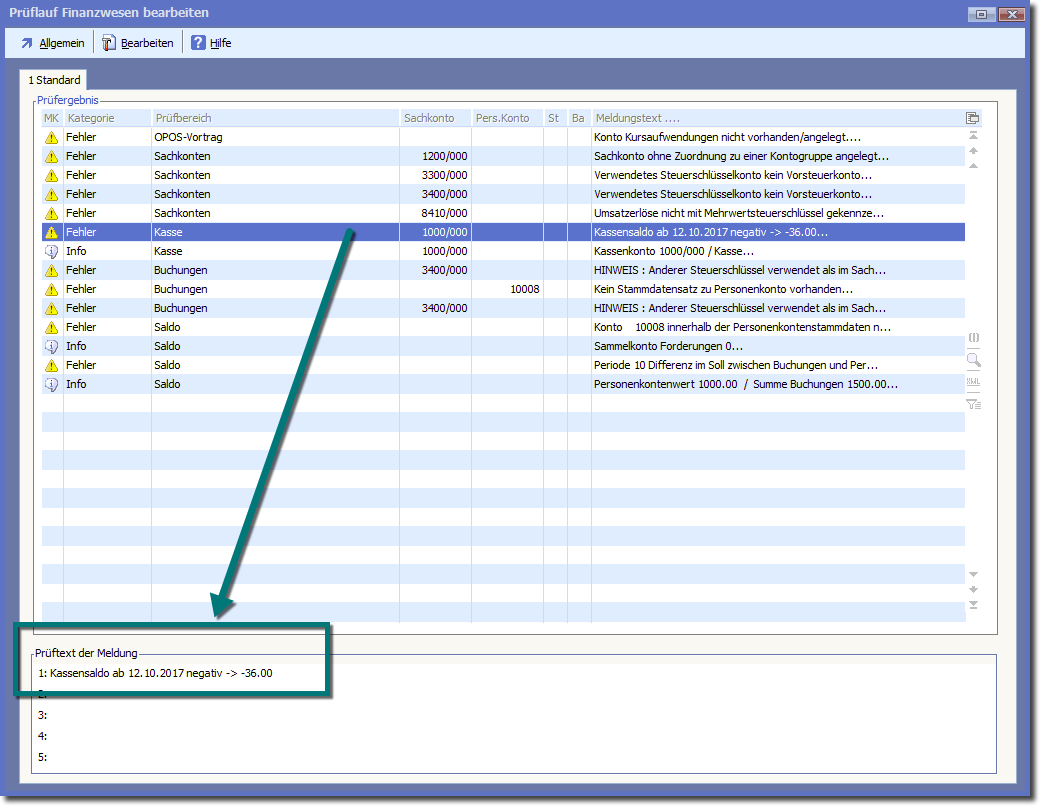This screenshot has height=806, width=1040.
Task: Click the XML export icon
Action: coord(973,382)
